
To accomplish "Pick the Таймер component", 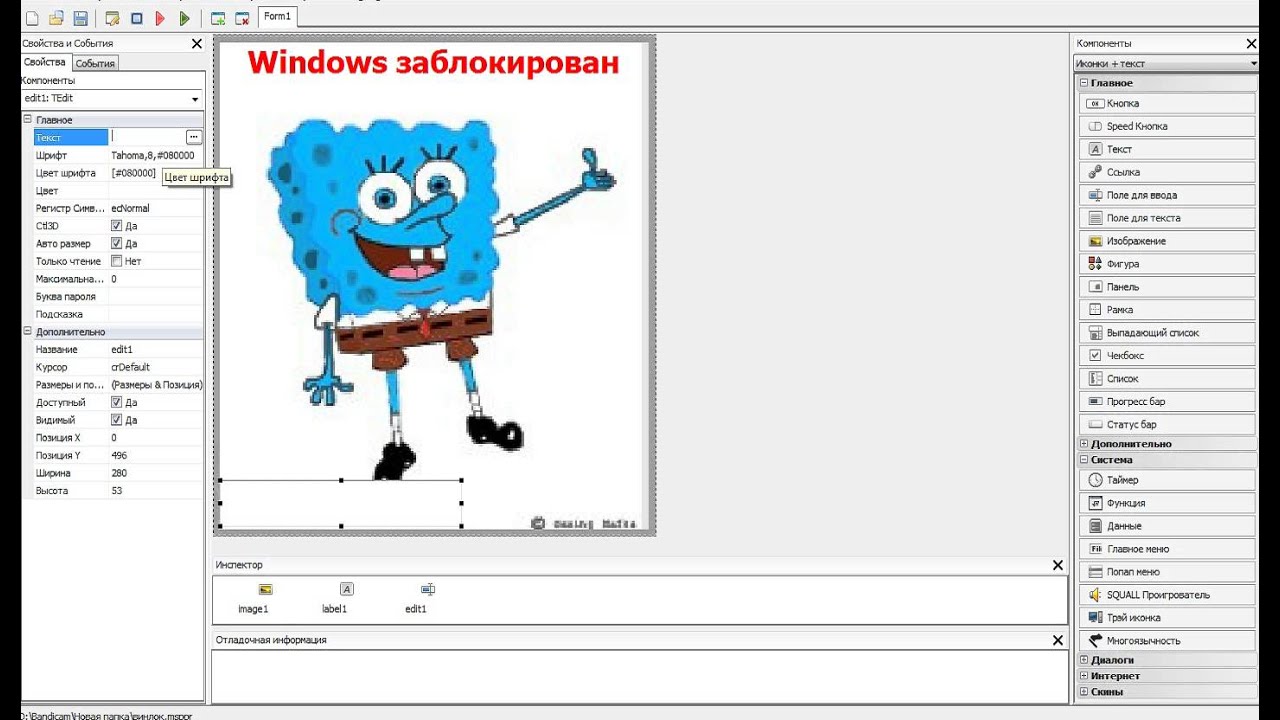I will (1167, 480).
